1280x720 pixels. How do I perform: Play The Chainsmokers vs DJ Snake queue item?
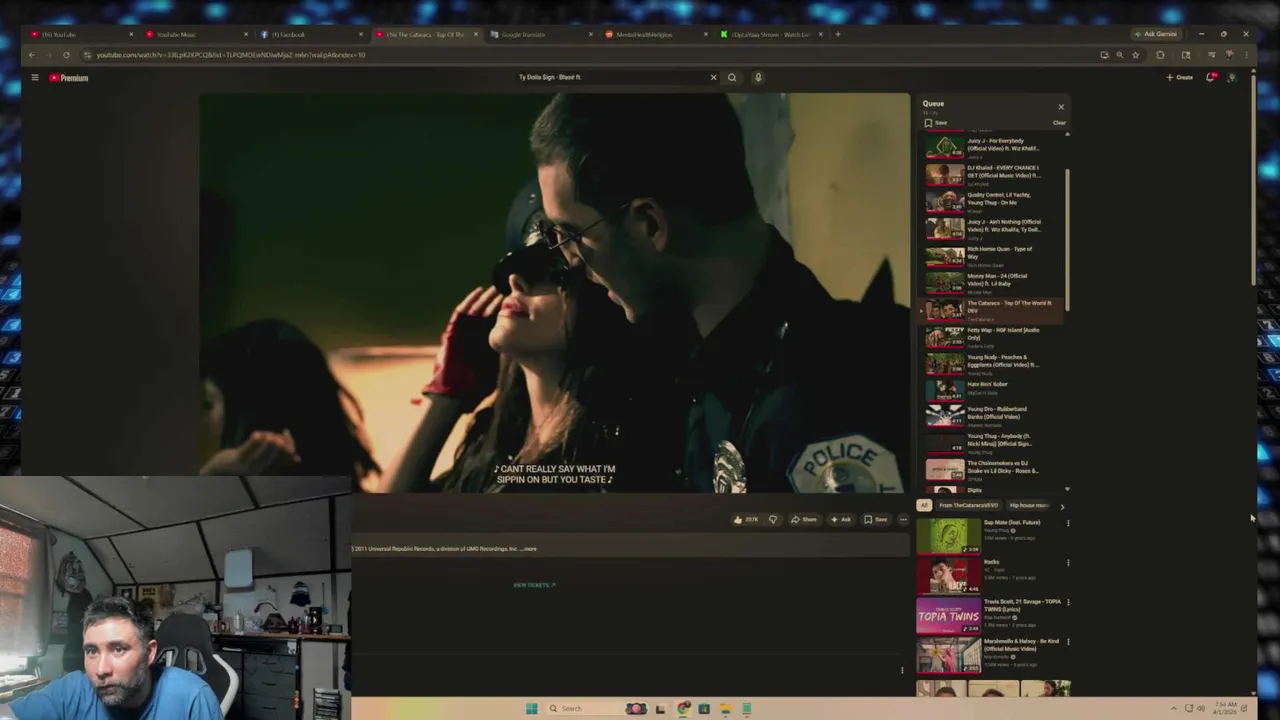click(x=993, y=470)
